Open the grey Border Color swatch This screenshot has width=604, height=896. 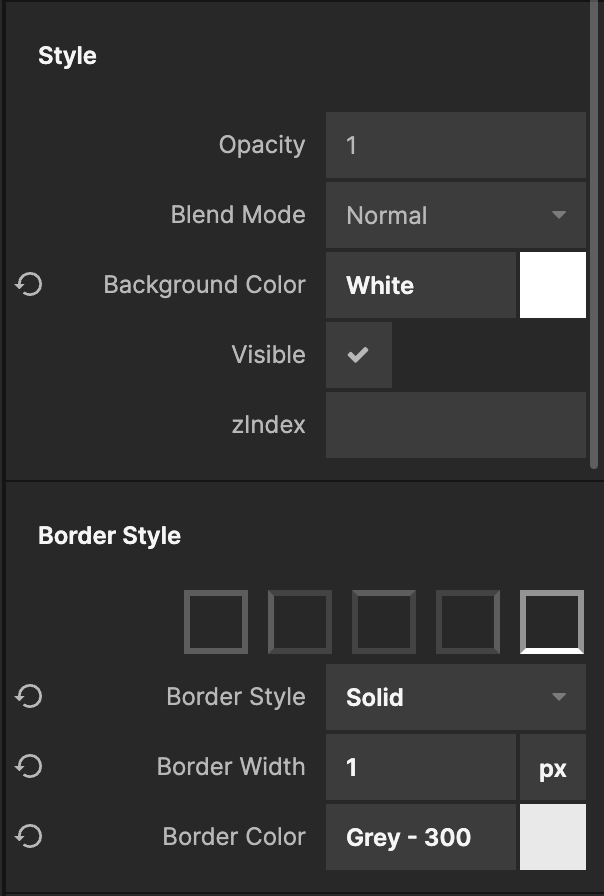point(552,837)
